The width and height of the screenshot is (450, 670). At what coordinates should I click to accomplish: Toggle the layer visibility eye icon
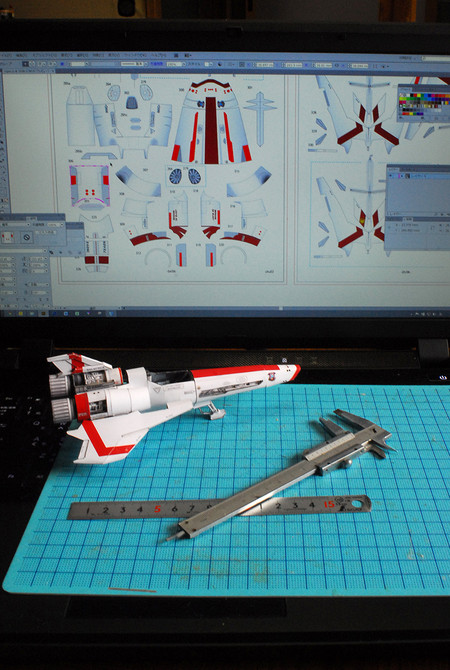391,176
